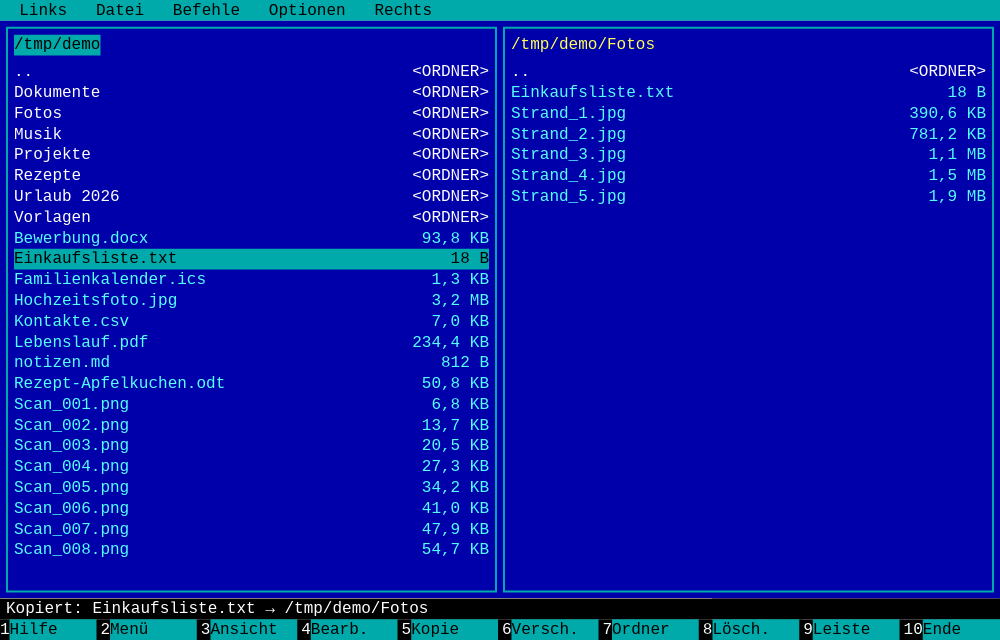Select Einkaufsliste.txt in the left panel

[x=251, y=259]
